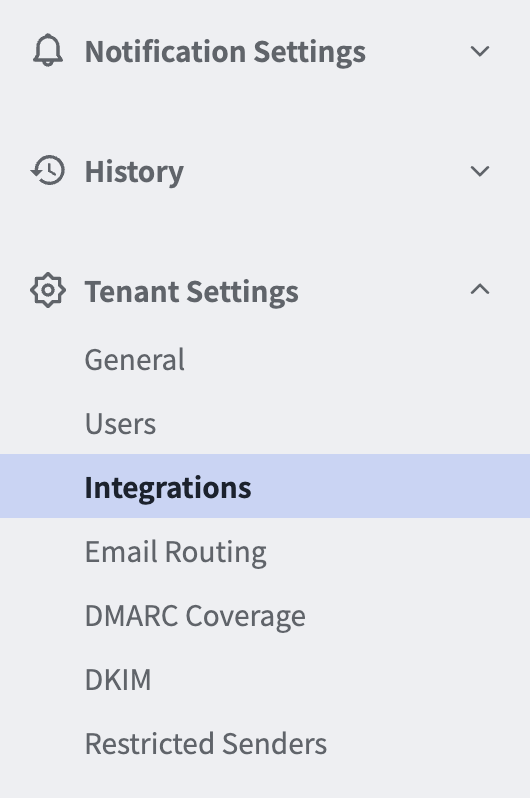
Task: Open Email Routing settings
Action: tap(176, 552)
